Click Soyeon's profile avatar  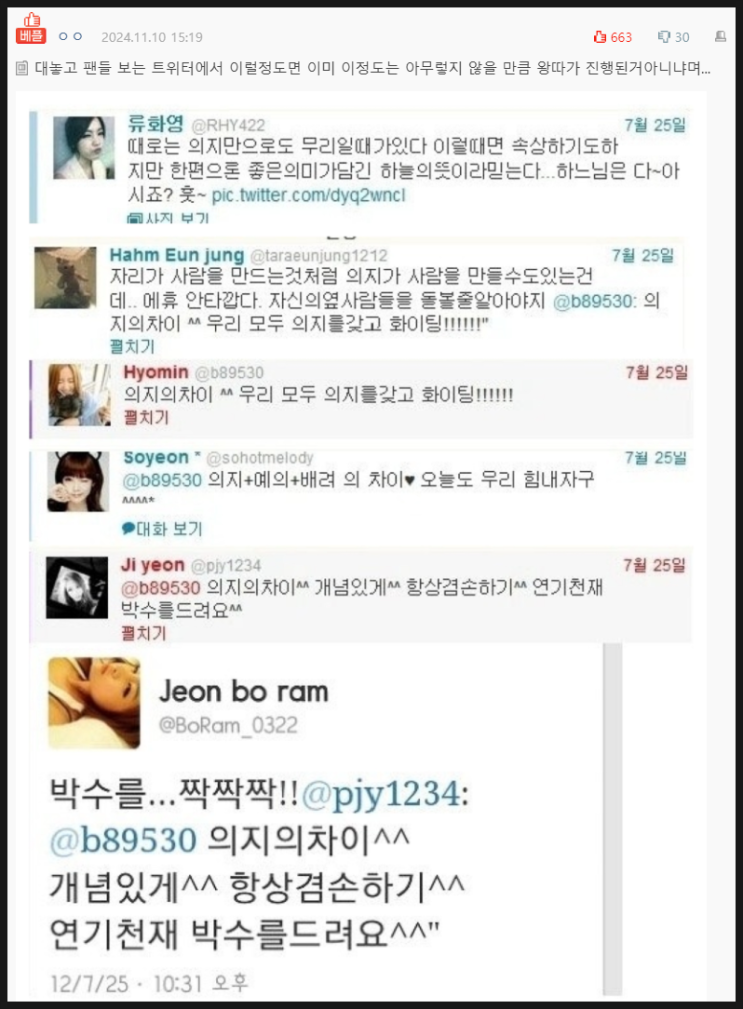click(77, 481)
